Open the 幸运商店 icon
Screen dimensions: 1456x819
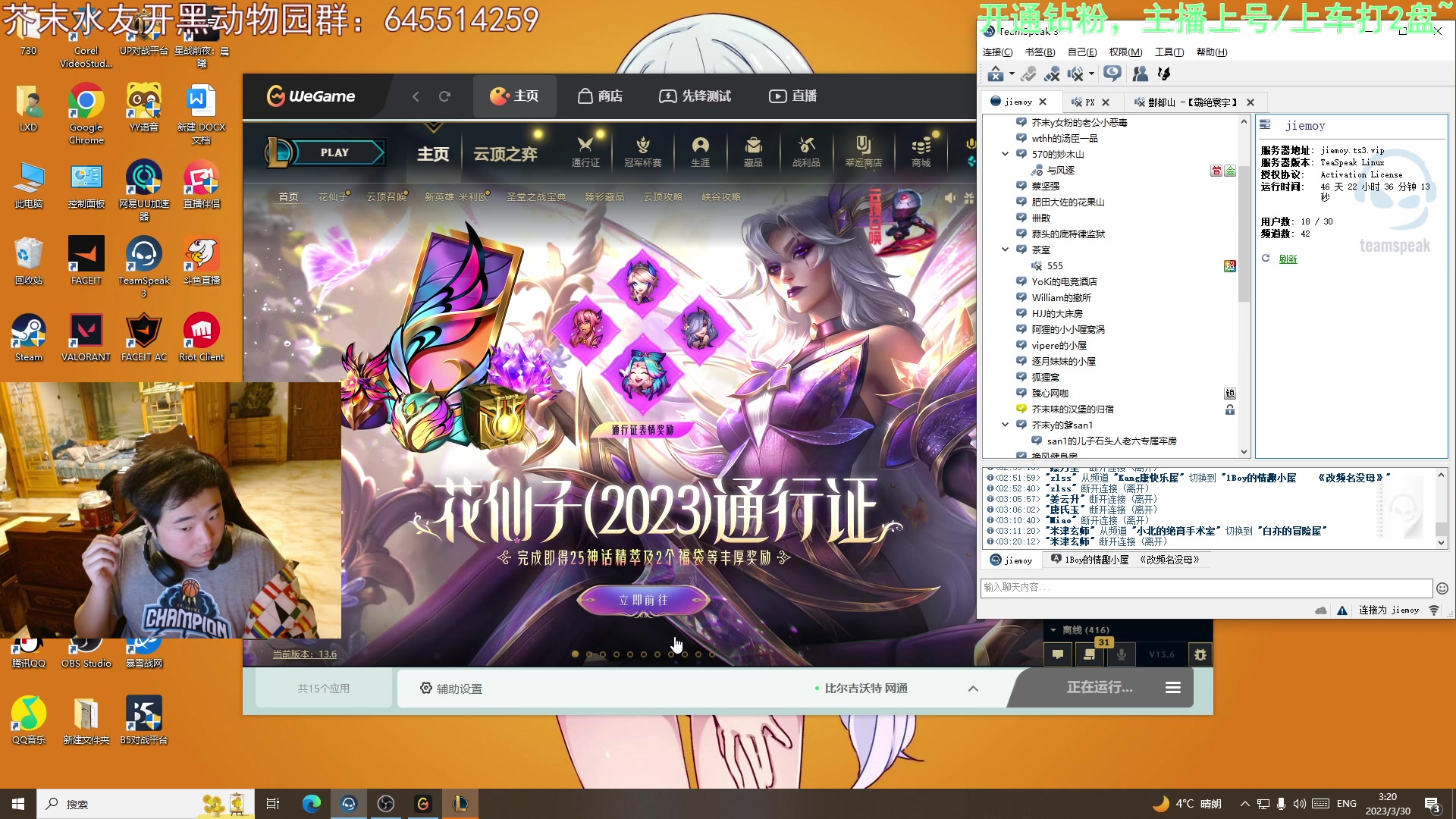tap(863, 152)
